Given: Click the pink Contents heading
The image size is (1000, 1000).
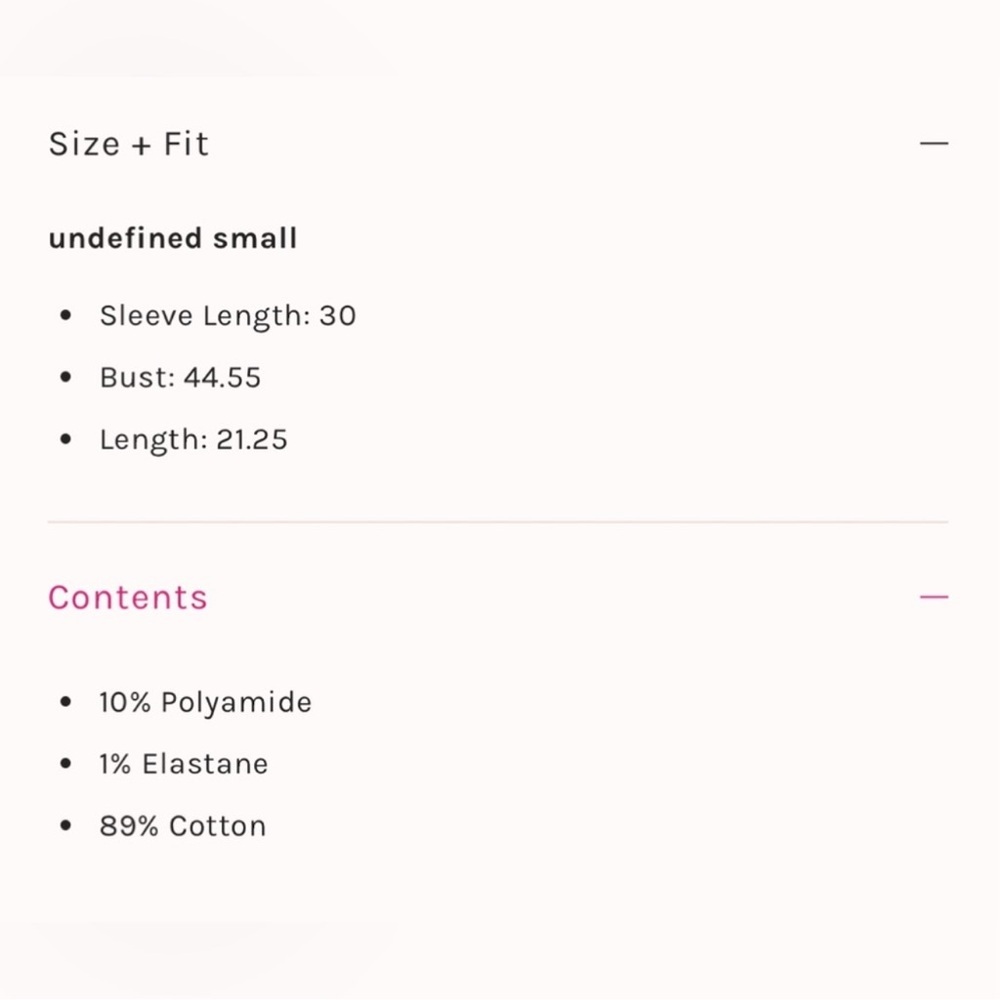Looking at the screenshot, I should pos(128,598).
